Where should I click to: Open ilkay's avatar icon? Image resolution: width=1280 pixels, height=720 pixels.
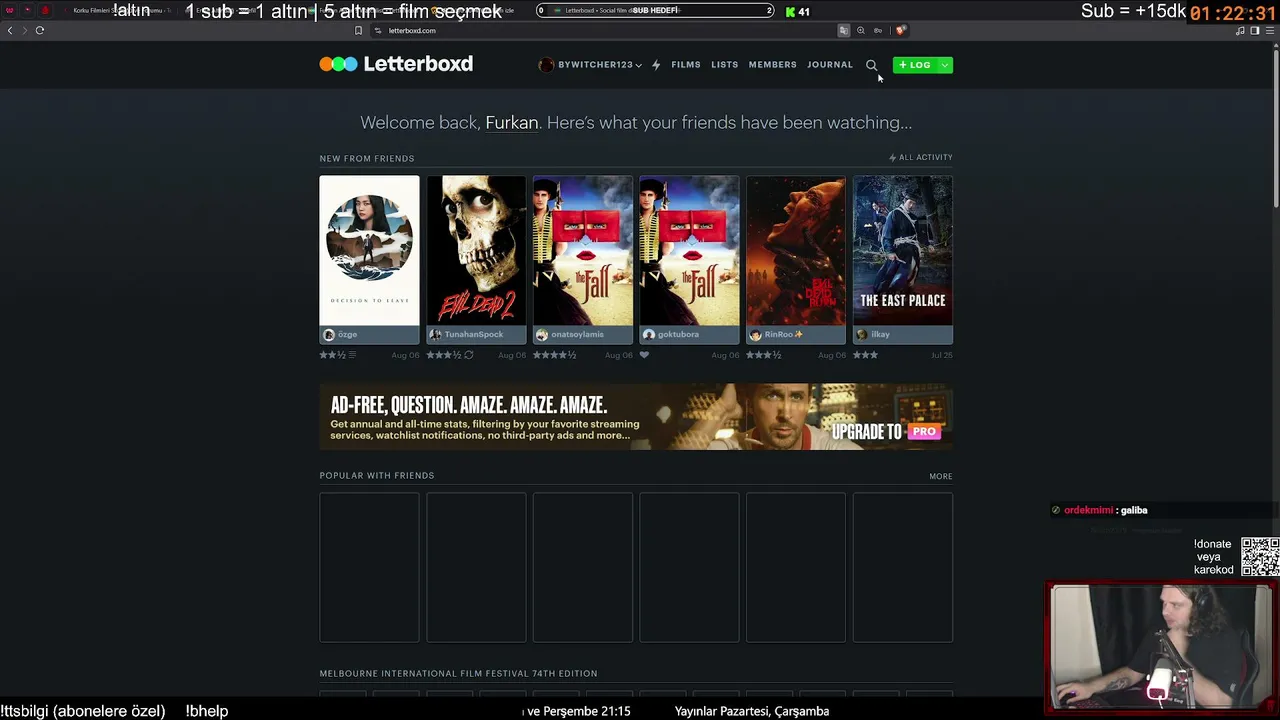tap(862, 335)
